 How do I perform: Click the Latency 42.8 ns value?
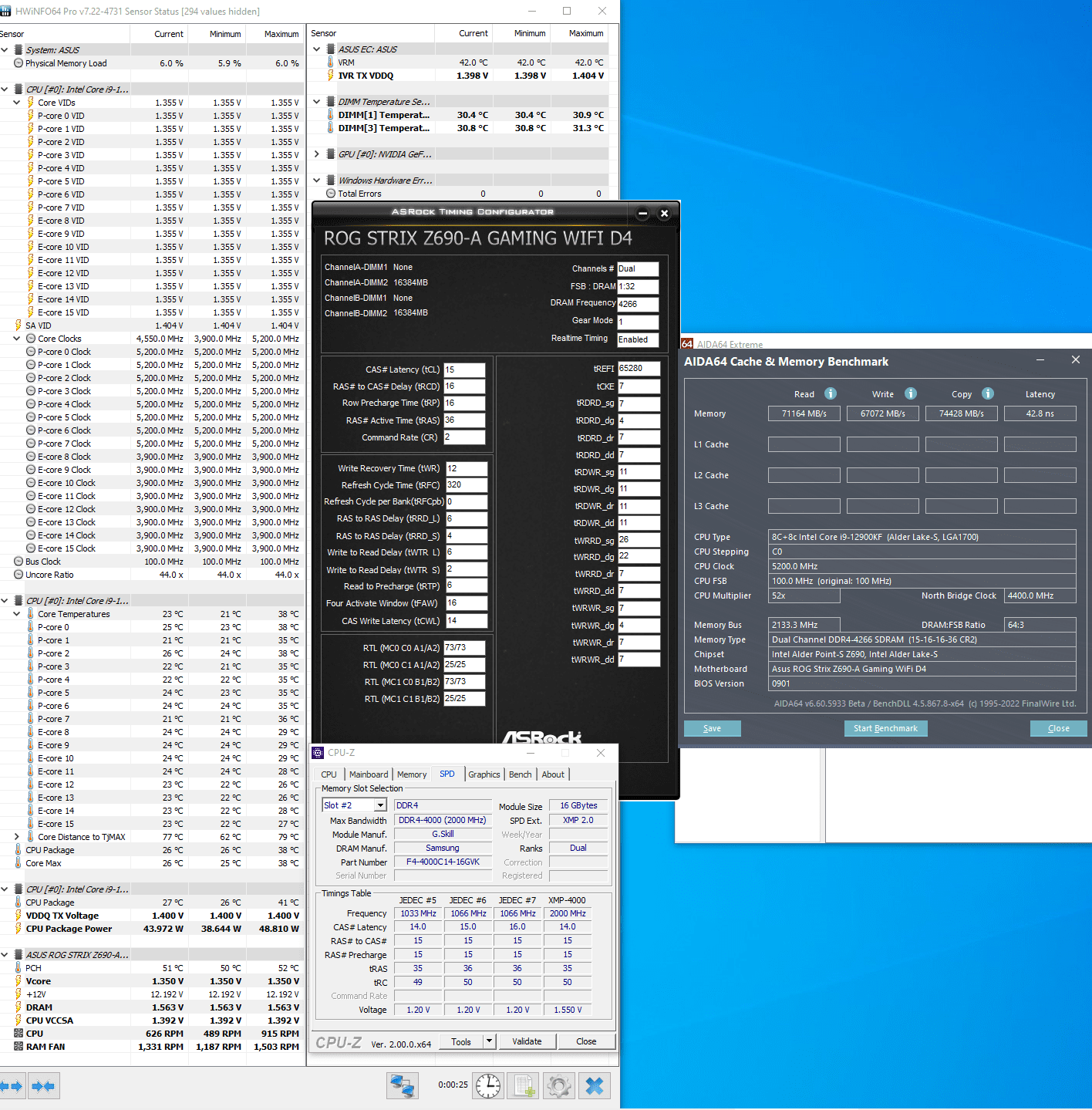click(x=1040, y=413)
